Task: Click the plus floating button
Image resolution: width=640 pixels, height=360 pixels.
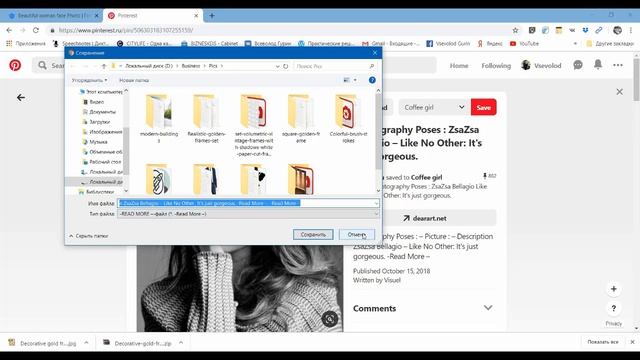Action: (613, 289)
